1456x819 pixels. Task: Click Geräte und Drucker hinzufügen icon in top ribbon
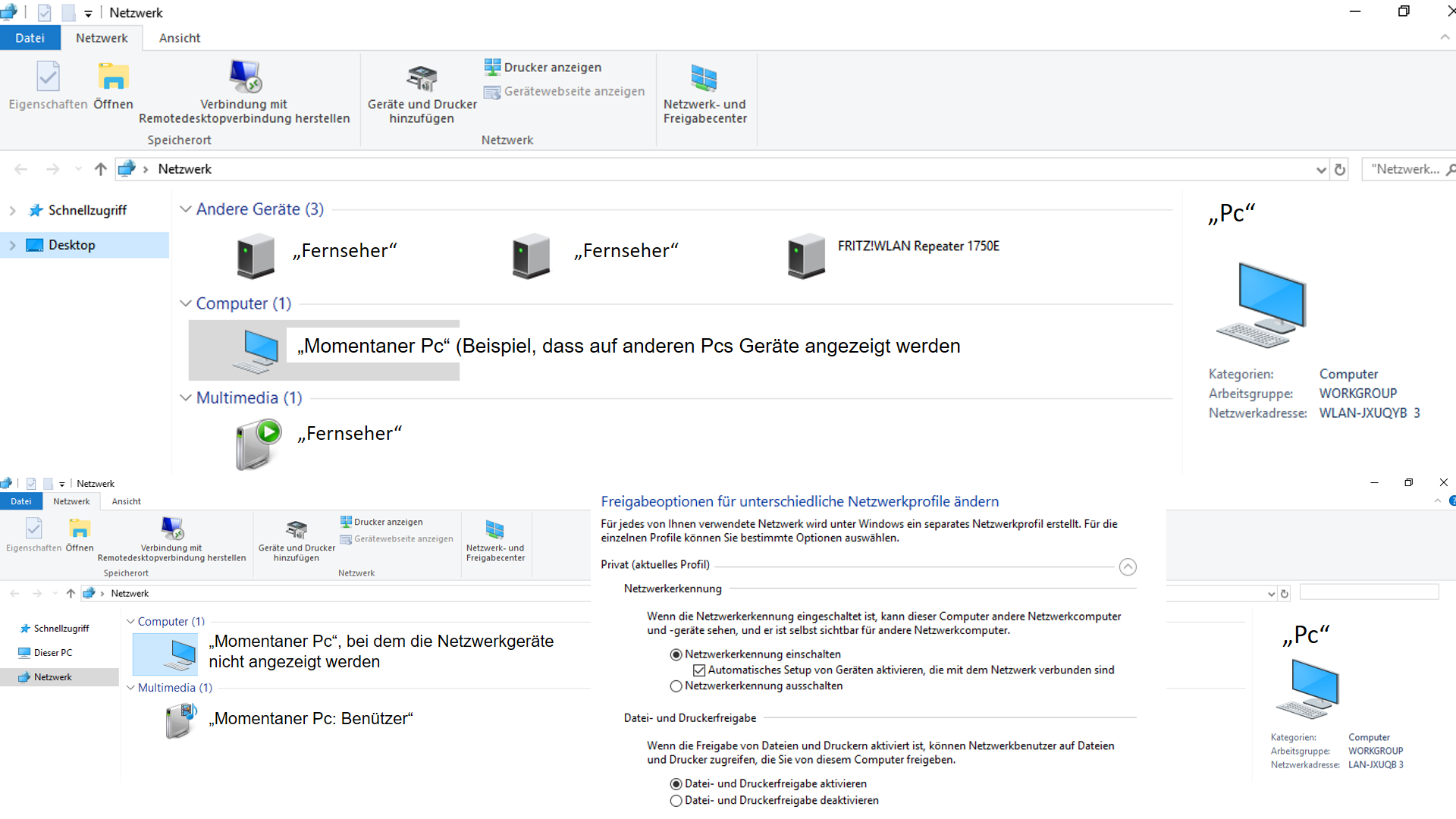pyautogui.click(x=422, y=78)
